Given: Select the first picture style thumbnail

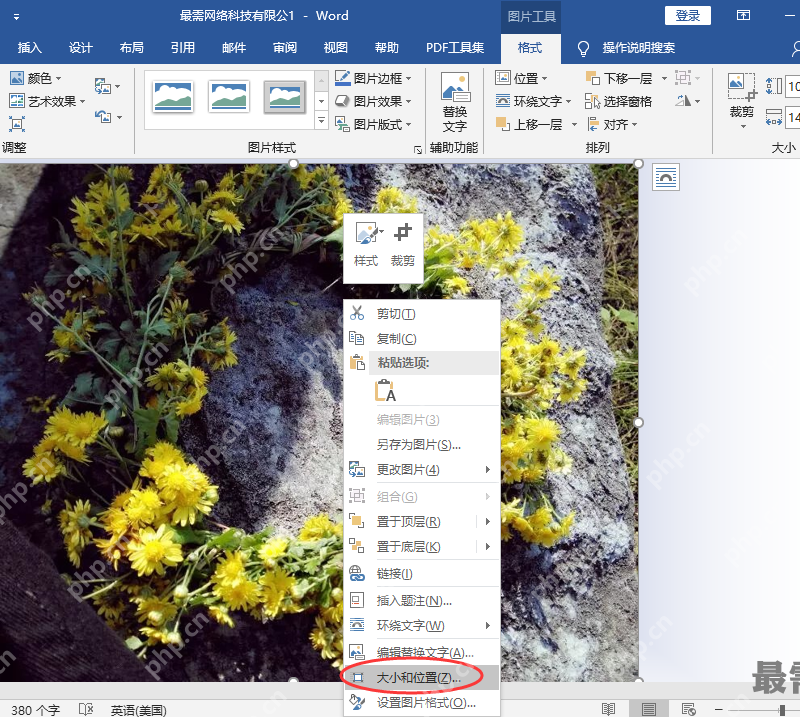Looking at the screenshot, I should click(172, 97).
